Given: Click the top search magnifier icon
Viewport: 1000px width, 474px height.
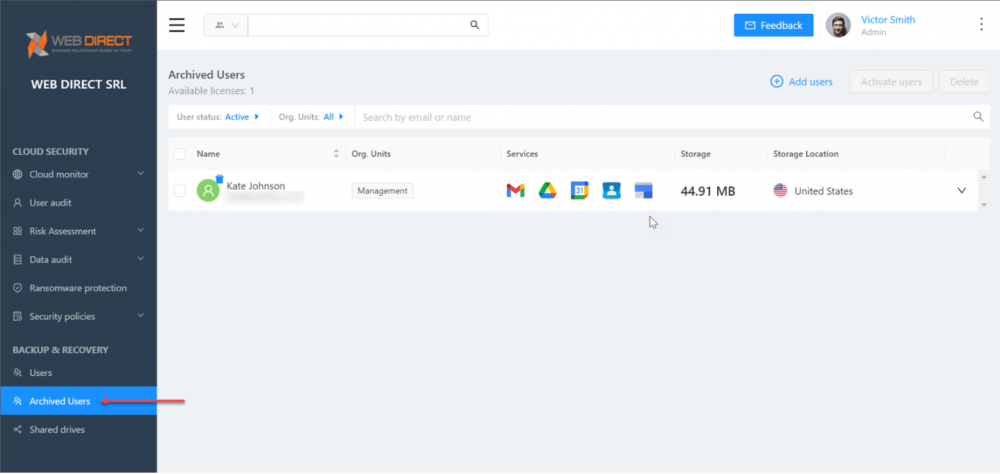Looking at the screenshot, I should (475, 25).
